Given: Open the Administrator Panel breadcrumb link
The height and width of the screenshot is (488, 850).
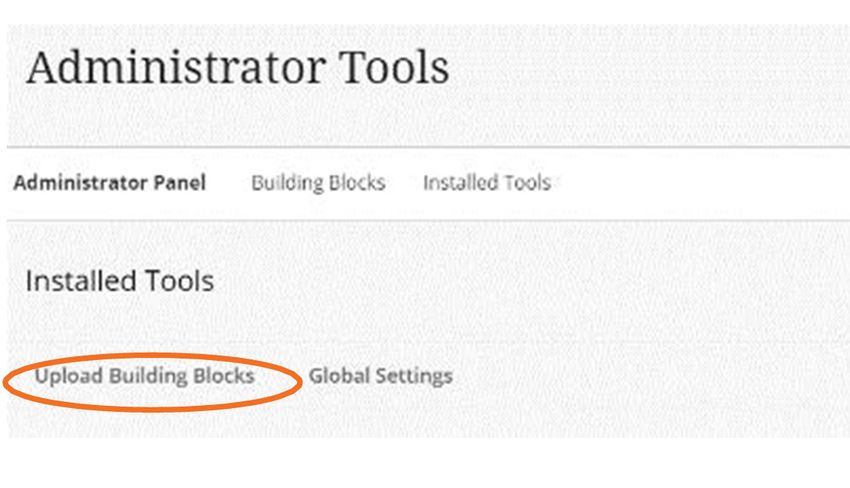Looking at the screenshot, I should coord(110,183).
